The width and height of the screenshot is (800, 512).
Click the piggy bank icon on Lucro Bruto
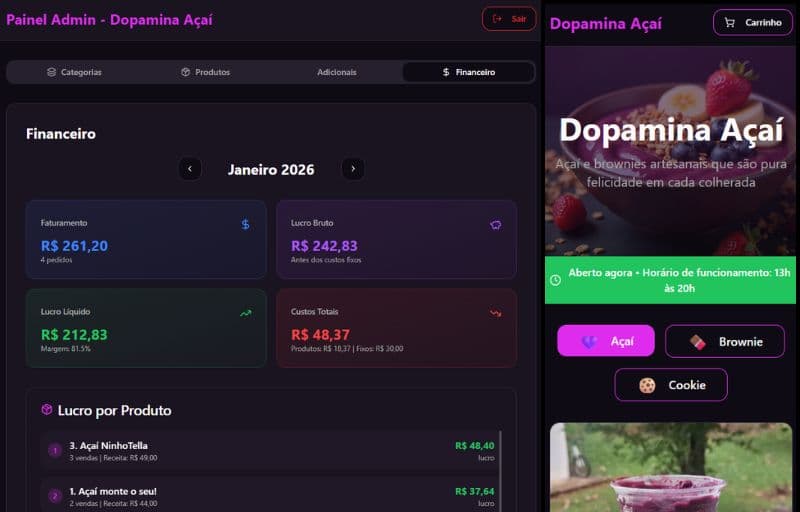point(495,225)
